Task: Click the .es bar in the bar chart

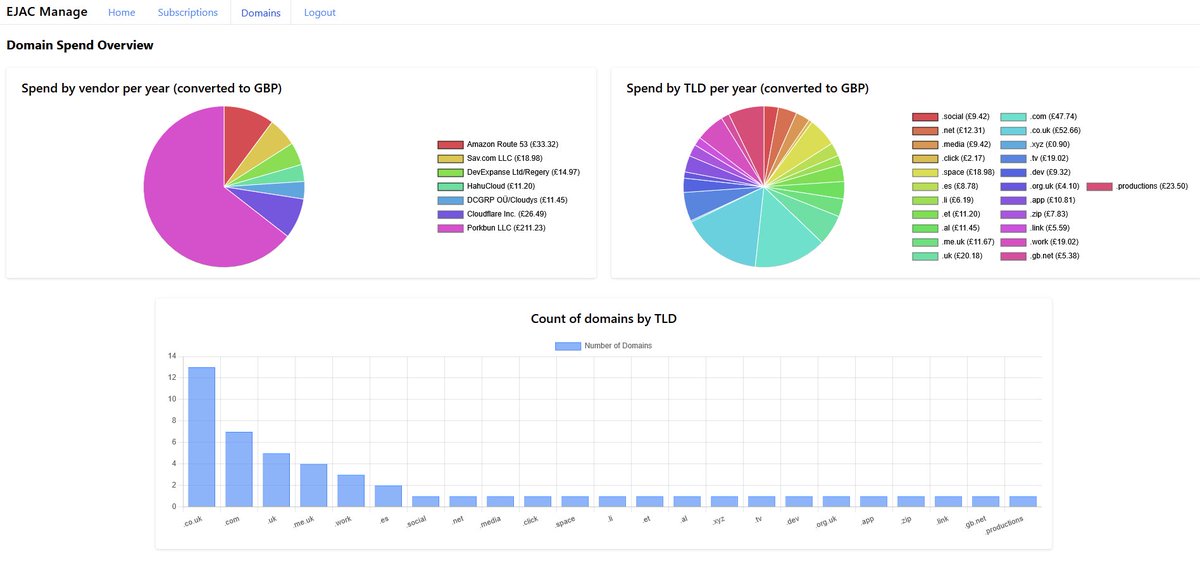Action: (x=389, y=496)
